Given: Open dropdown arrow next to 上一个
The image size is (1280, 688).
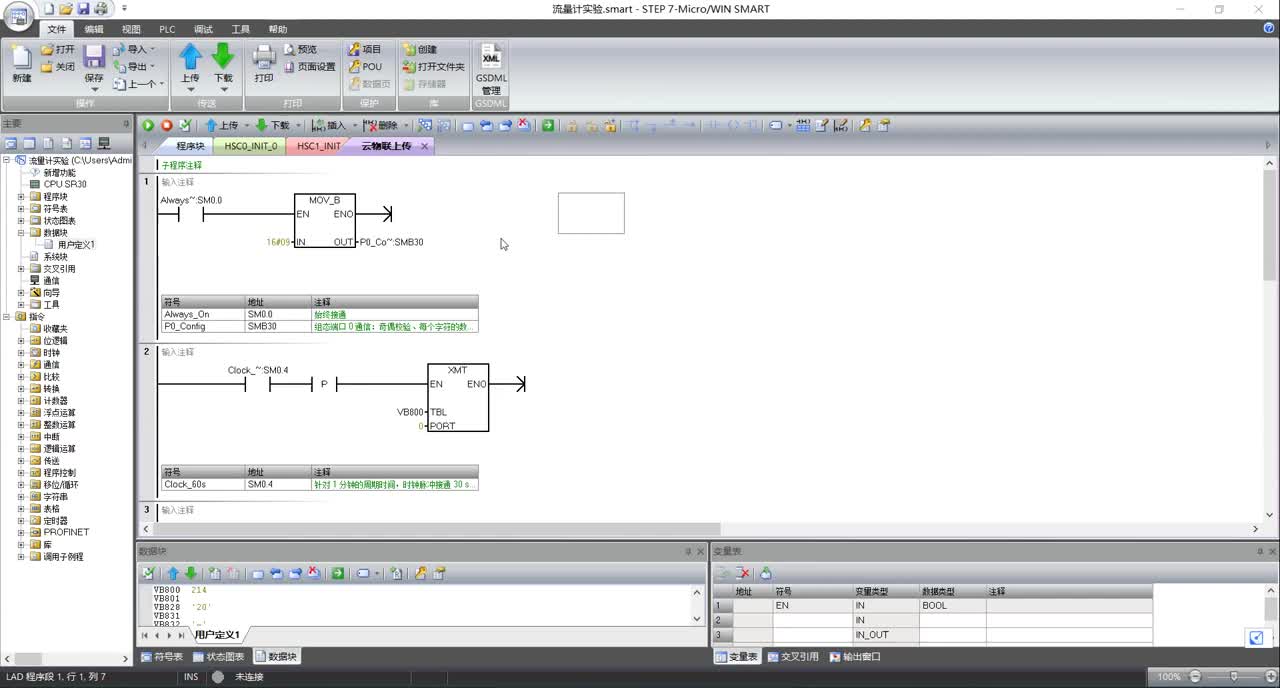Looking at the screenshot, I should 162,84.
